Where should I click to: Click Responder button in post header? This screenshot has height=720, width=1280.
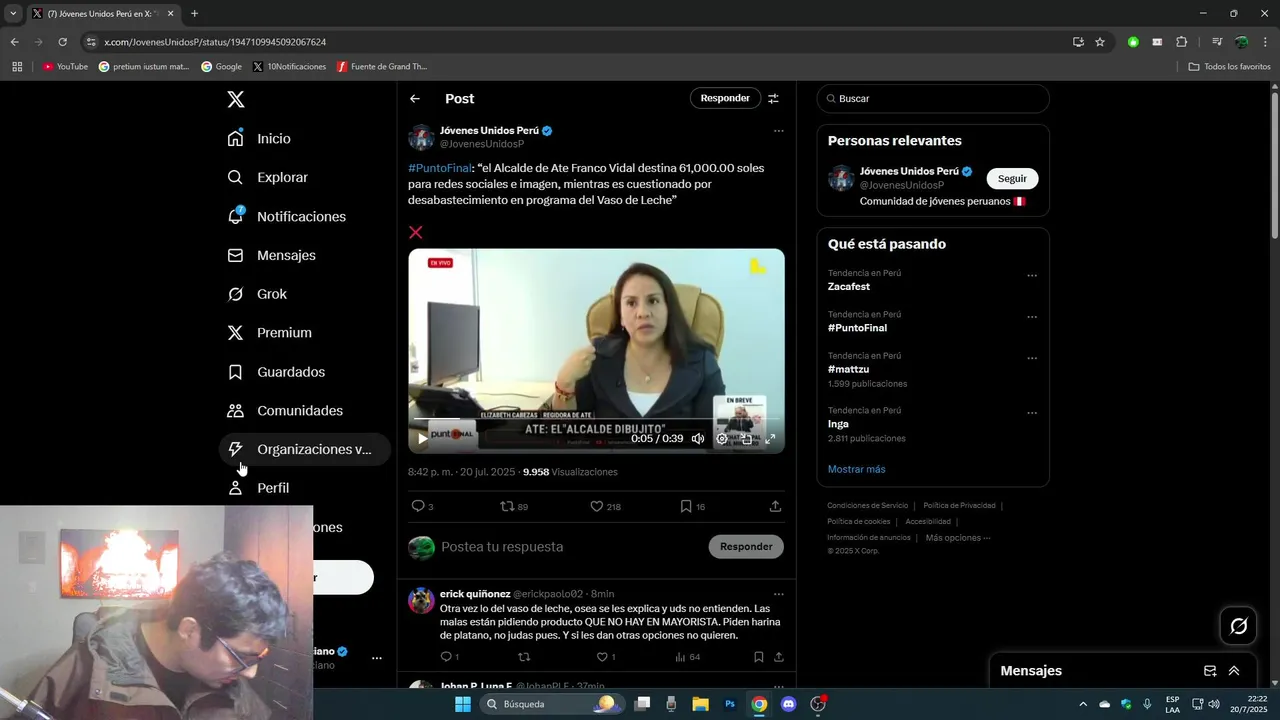[725, 98]
